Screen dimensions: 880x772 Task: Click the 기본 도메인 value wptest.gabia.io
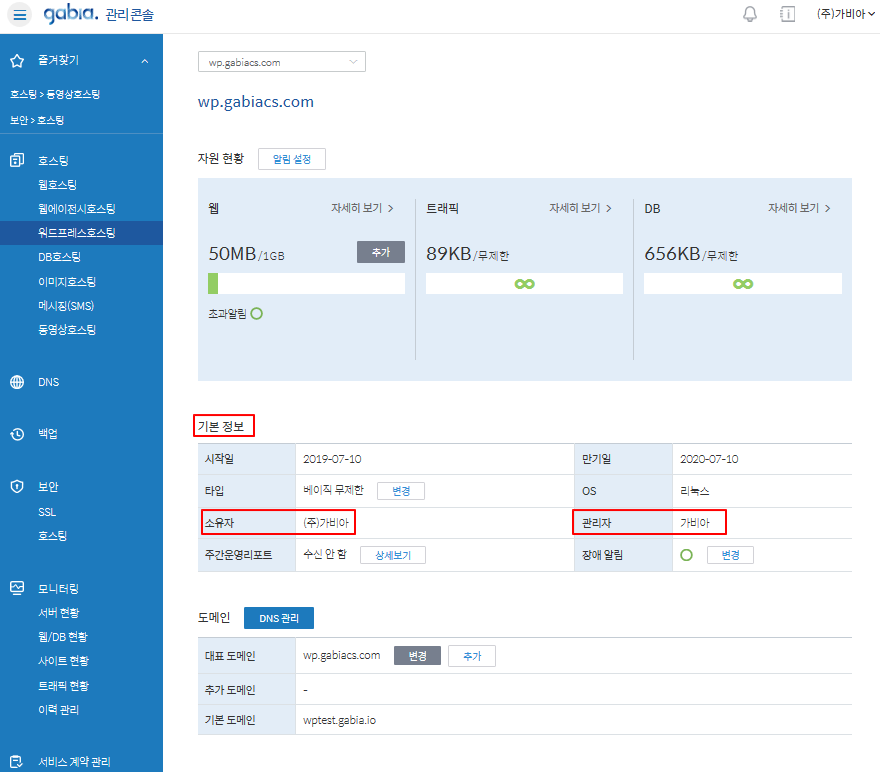pyautogui.click(x=340, y=720)
